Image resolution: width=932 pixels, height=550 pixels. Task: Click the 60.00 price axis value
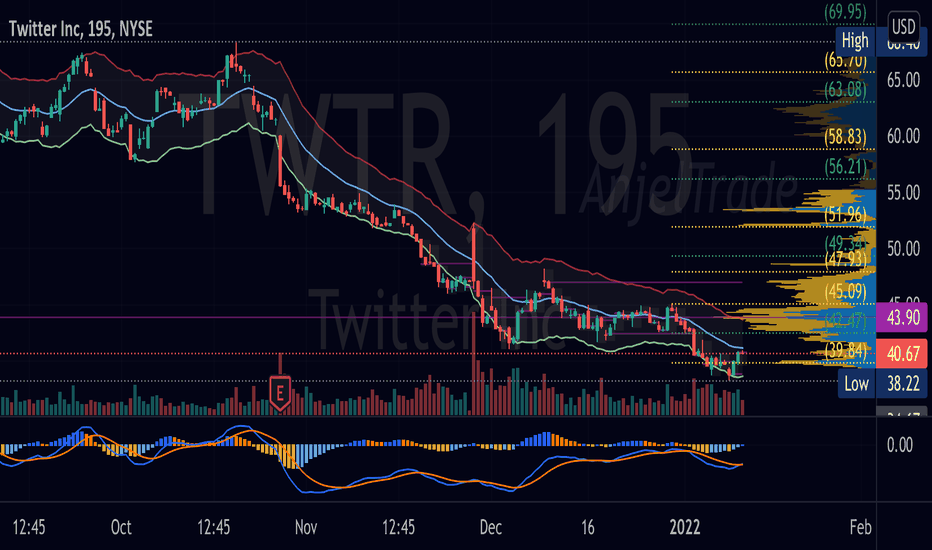pos(903,136)
